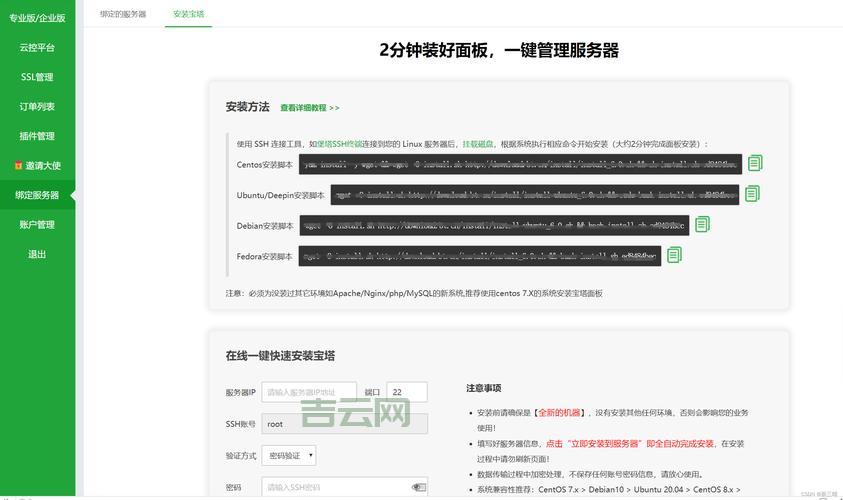Select the Fedora install command text
Screen dimensions: 843x500
point(480,256)
